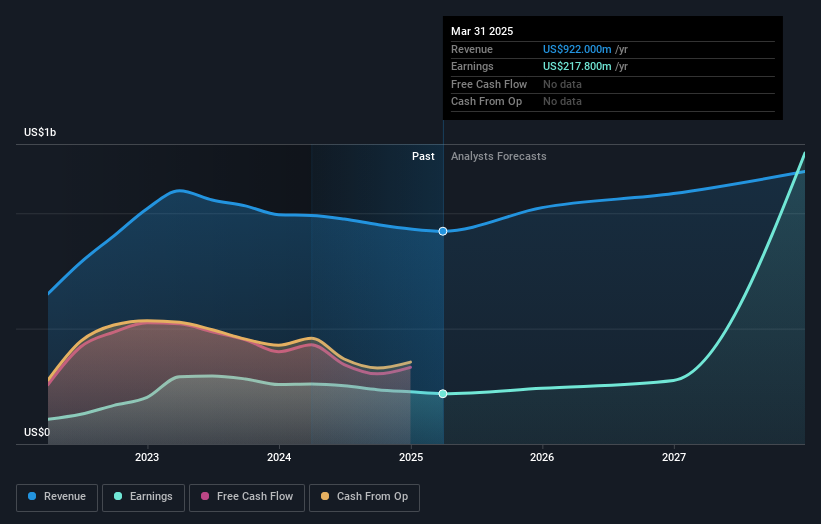The image size is (821, 524).
Task: Click the US$217.800m earnings value
Action: tap(577, 66)
